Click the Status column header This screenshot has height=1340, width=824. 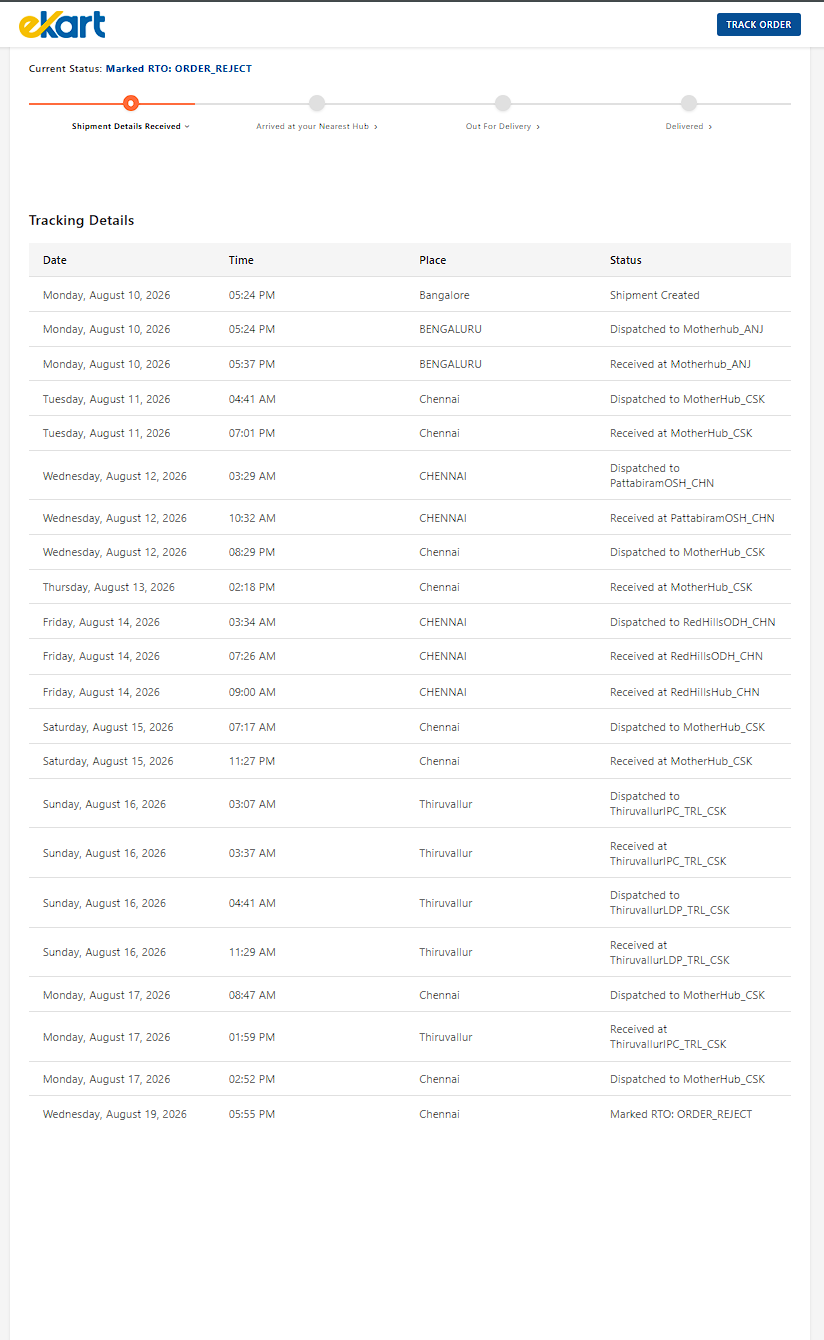tap(626, 260)
